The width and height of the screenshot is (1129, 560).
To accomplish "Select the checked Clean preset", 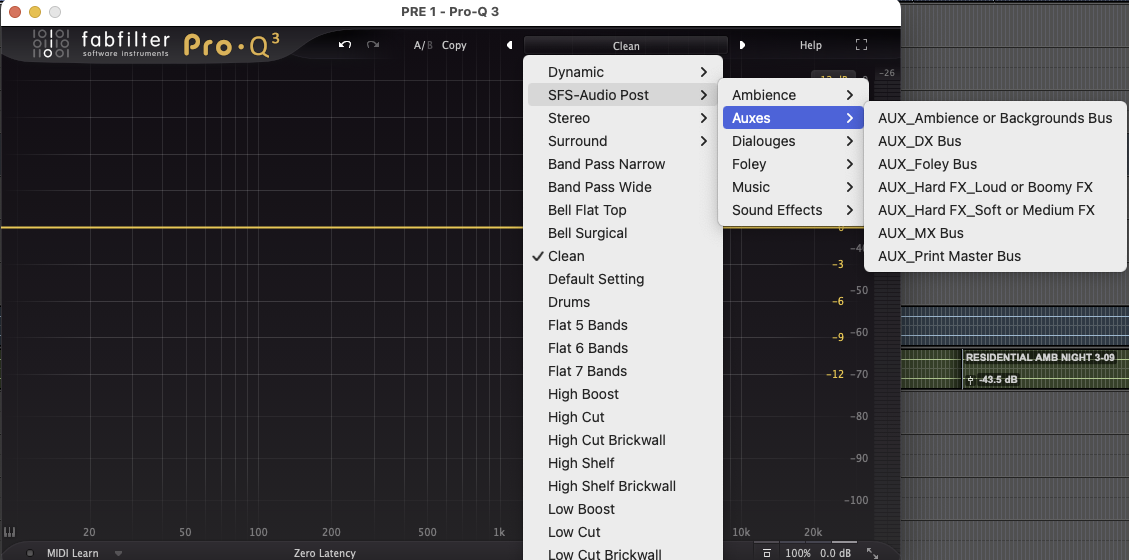I will coord(566,256).
